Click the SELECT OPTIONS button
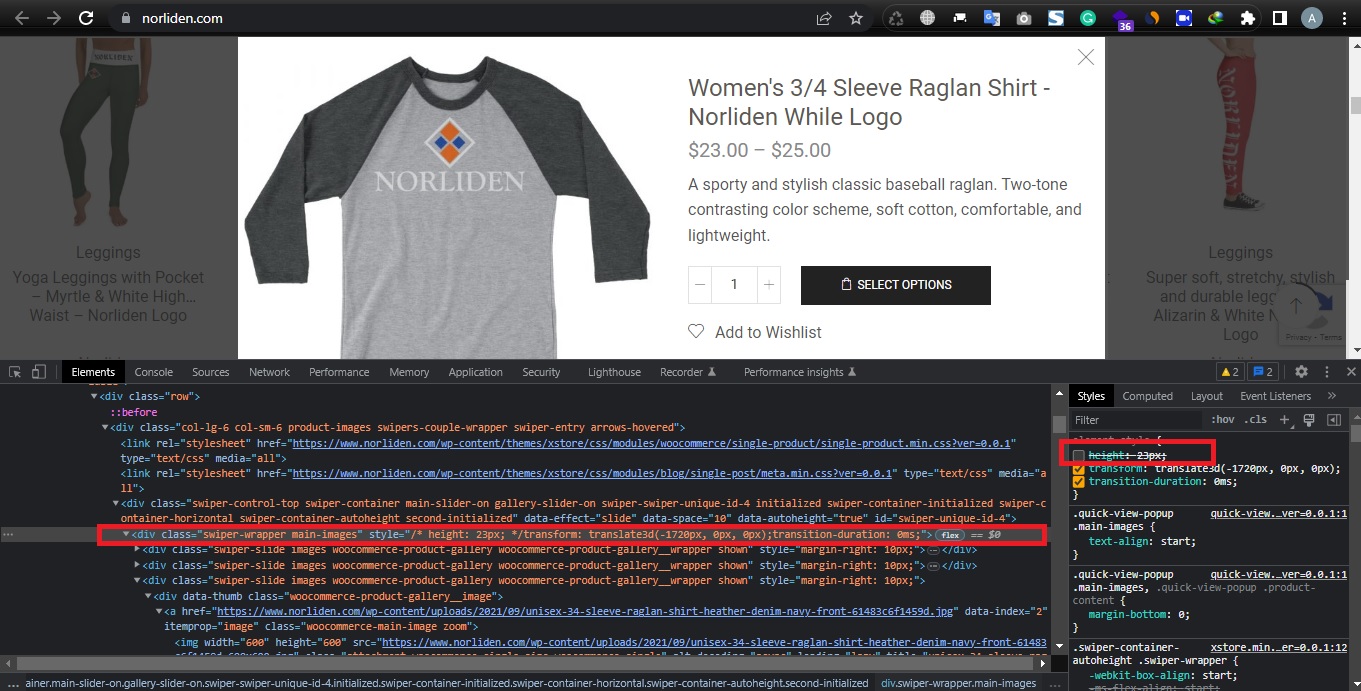This screenshot has width=1361, height=691. [x=896, y=285]
